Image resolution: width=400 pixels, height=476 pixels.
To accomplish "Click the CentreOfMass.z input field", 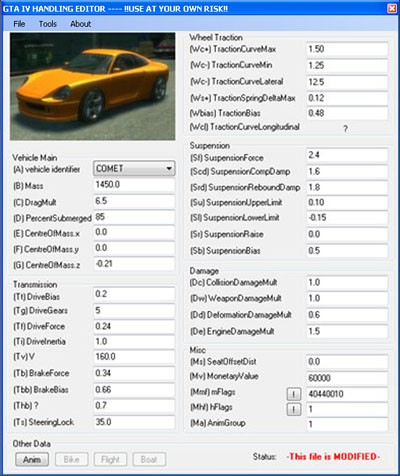I will pos(134,264).
